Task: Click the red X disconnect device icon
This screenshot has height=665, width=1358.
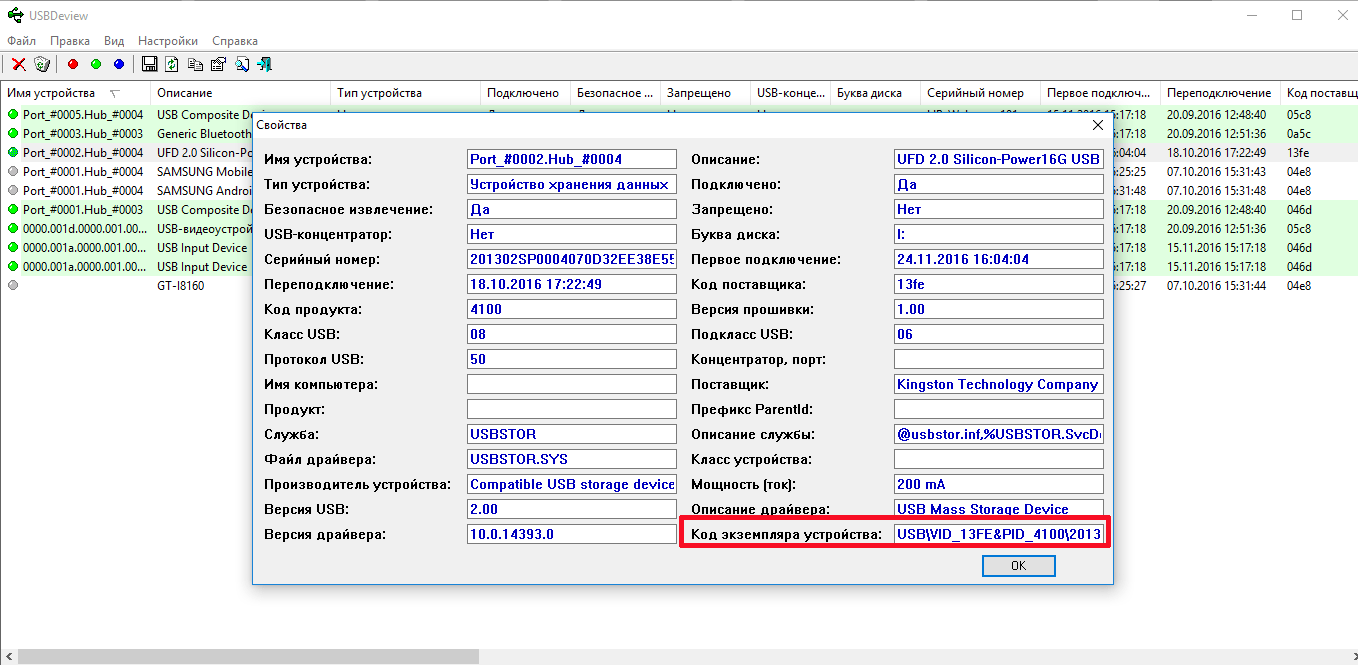Action: [x=18, y=65]
